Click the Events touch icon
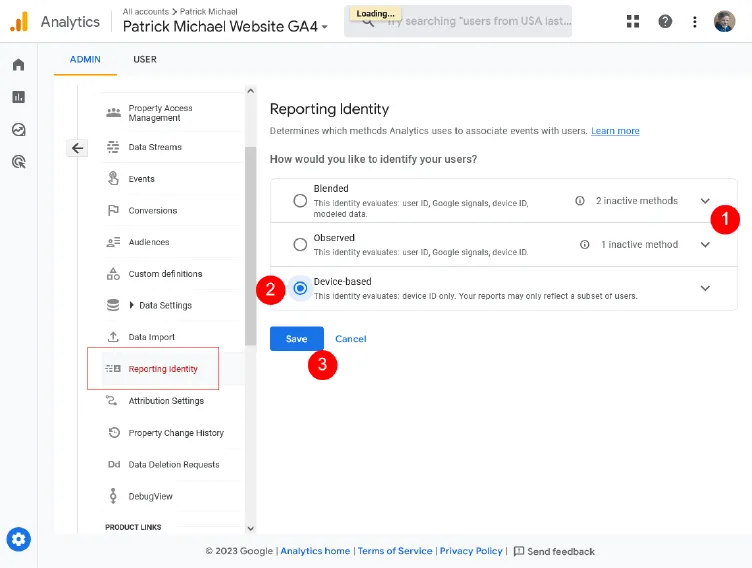Image resolution: width=752 pixels, height=568 pixels. click(113, 178)
